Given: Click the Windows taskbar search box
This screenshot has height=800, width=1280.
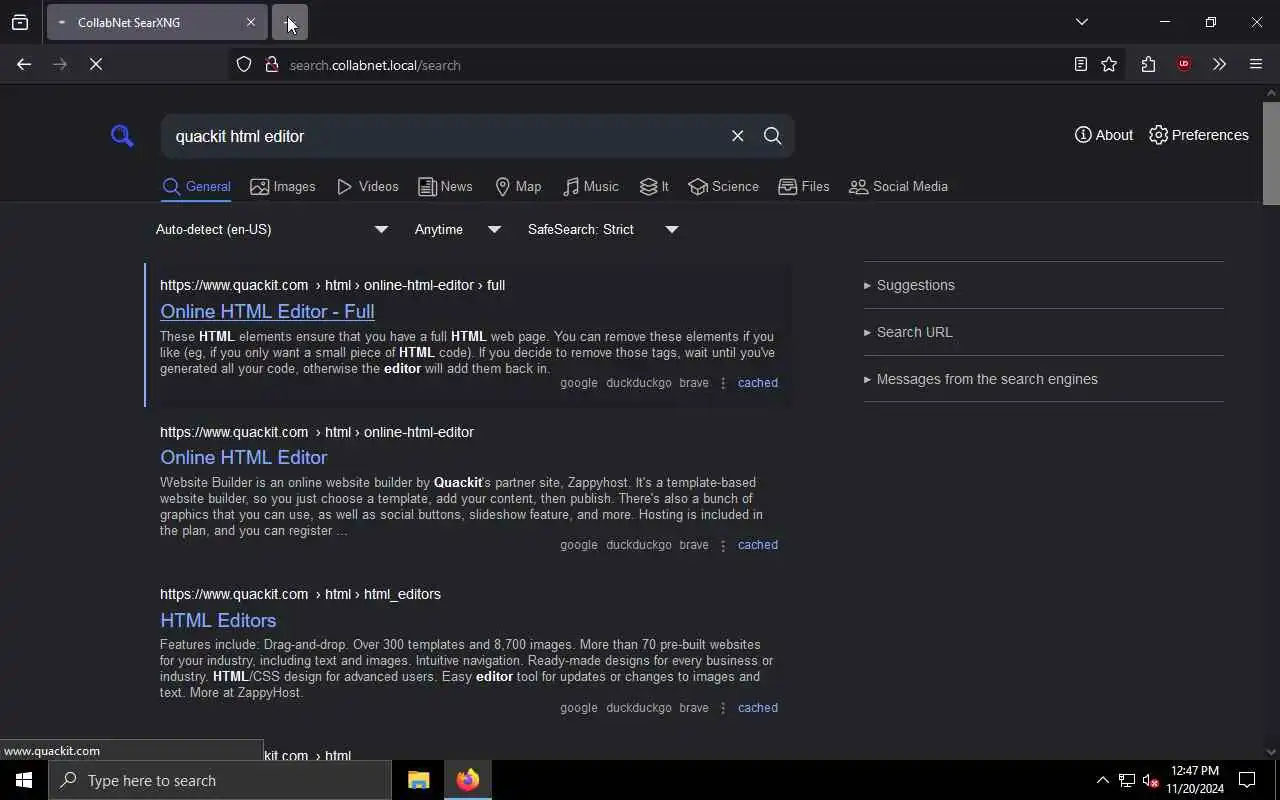Looking at the screenshot, I should click(220, 780).
